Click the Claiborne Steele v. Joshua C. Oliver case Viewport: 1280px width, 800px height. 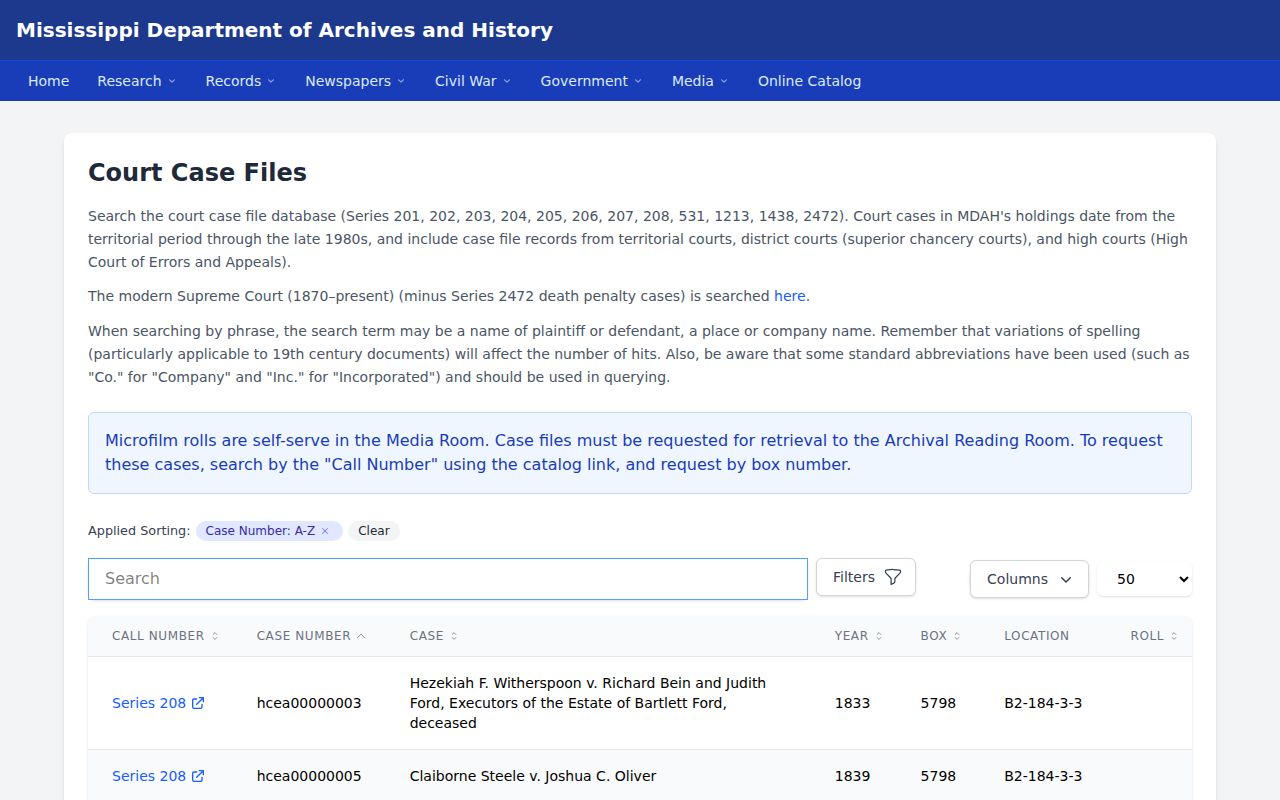pyautogui.click(x=533, y=776)
